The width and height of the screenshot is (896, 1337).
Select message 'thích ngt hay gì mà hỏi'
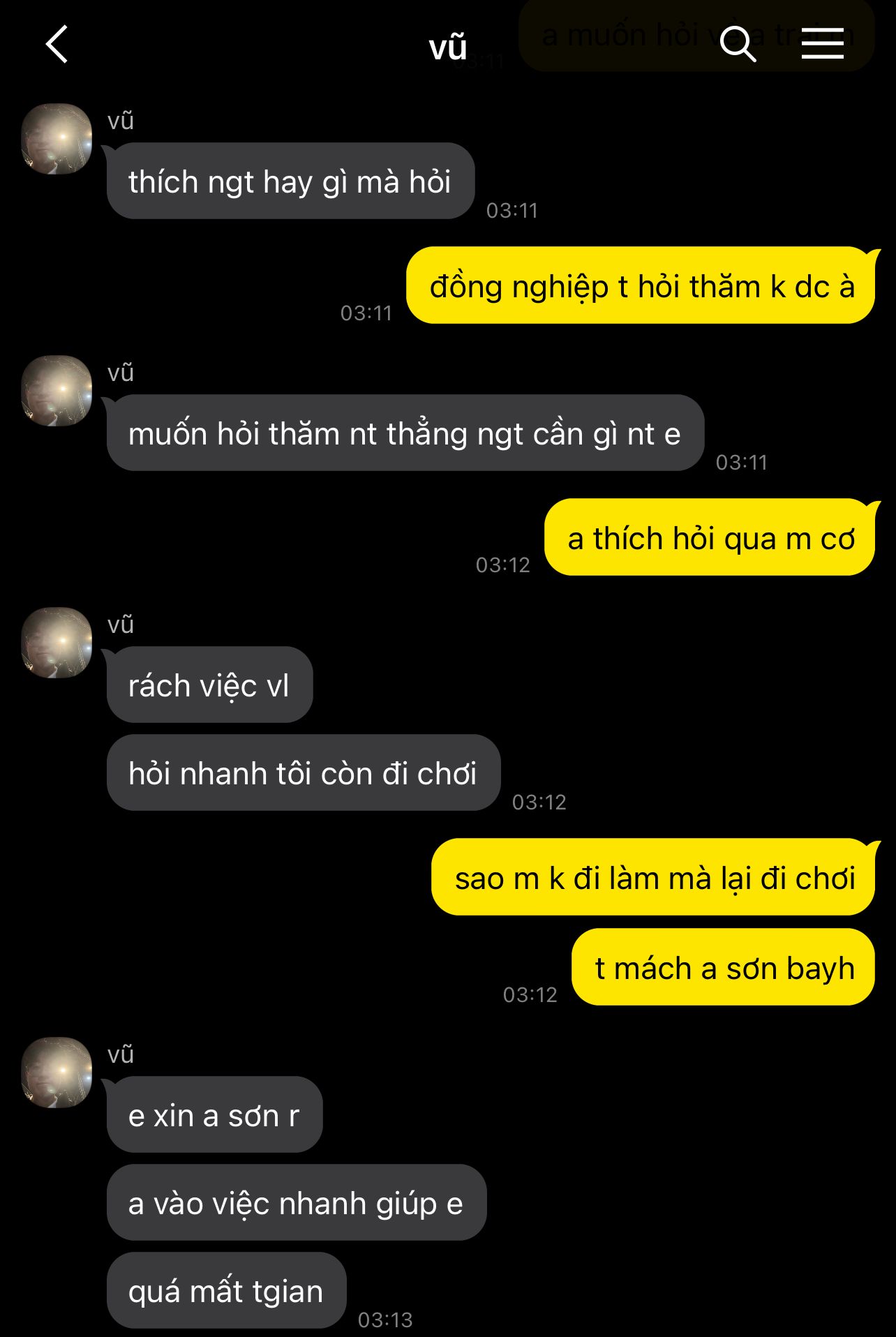tap(290, 181)
